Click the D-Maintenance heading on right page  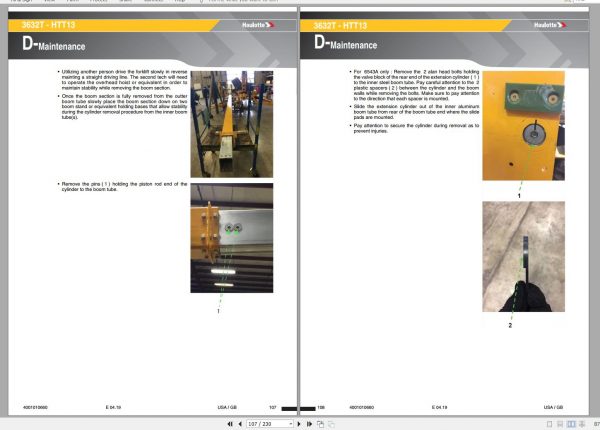click(346, 43)
